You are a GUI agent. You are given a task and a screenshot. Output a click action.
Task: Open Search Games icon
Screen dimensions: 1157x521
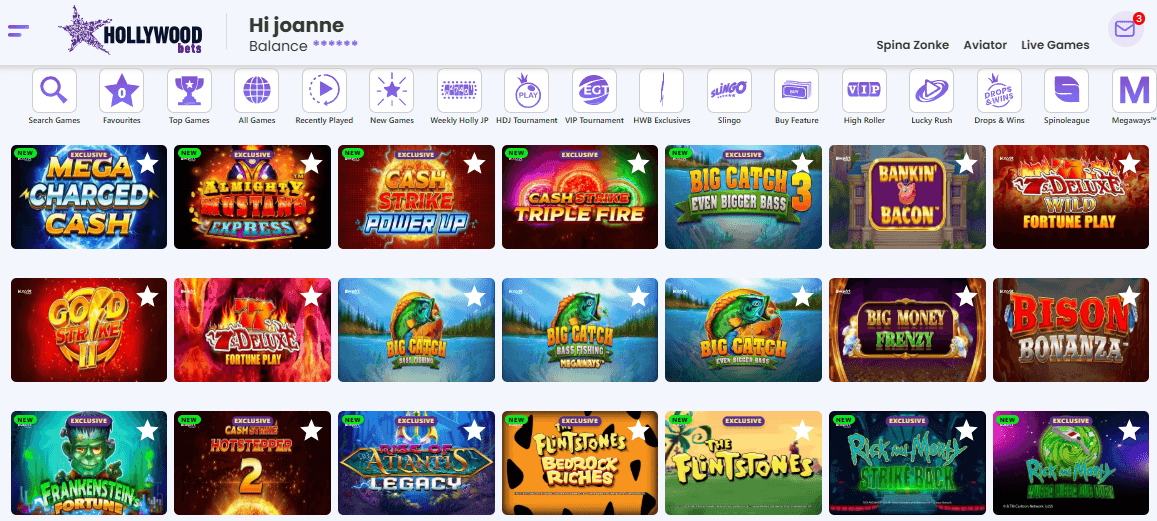pos(54,91)
